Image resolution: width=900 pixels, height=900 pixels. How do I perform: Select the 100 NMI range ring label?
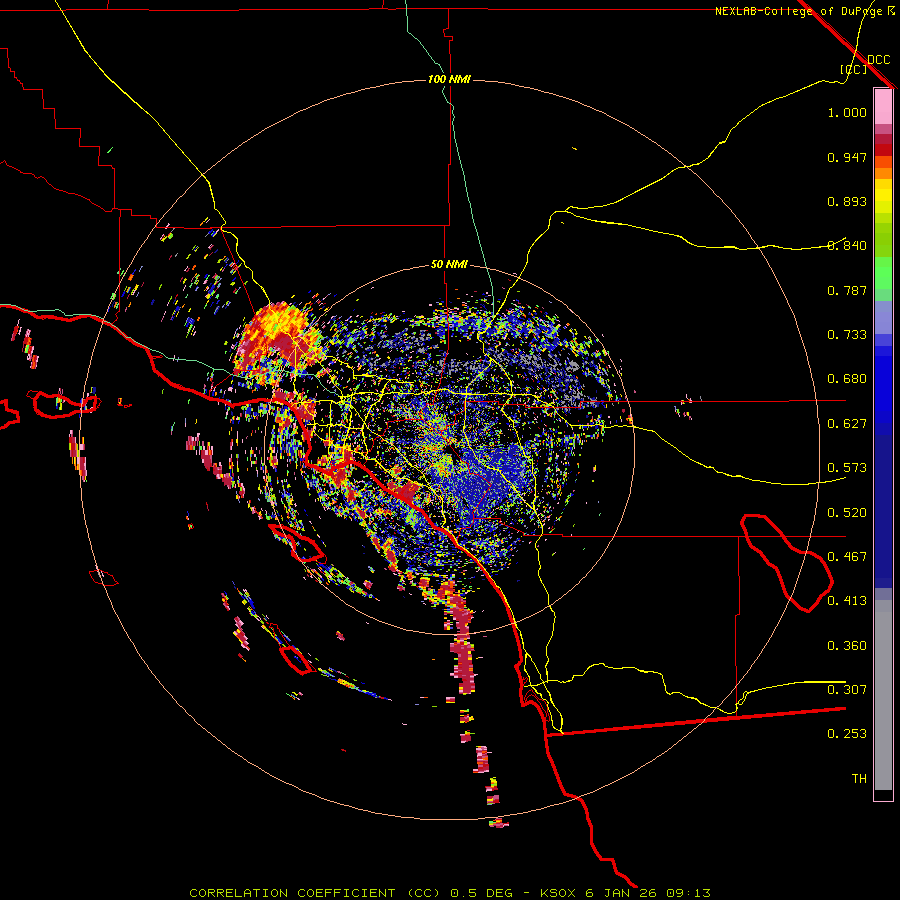click(449, 79)
